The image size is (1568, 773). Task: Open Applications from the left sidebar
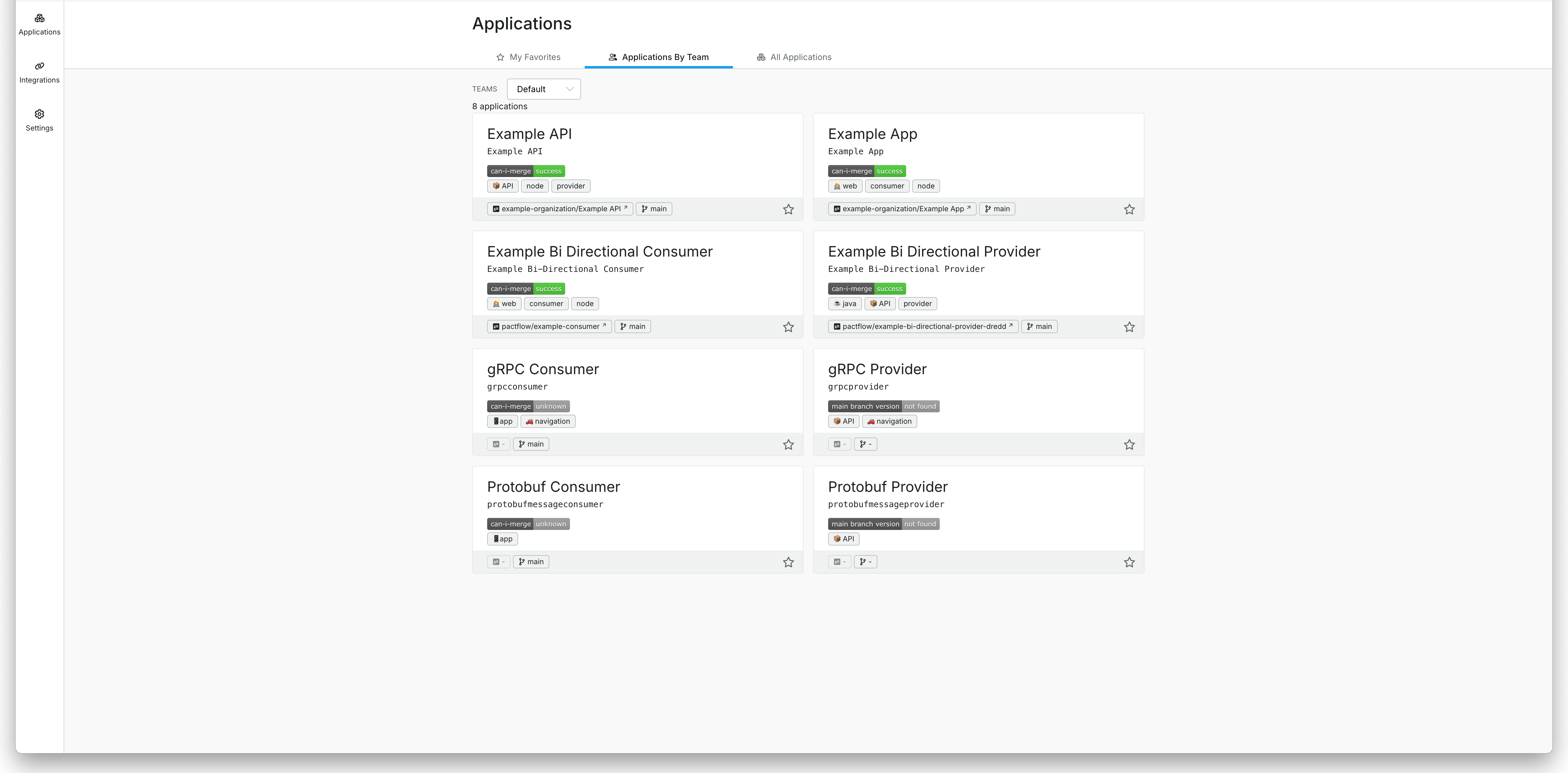(39, 24)
